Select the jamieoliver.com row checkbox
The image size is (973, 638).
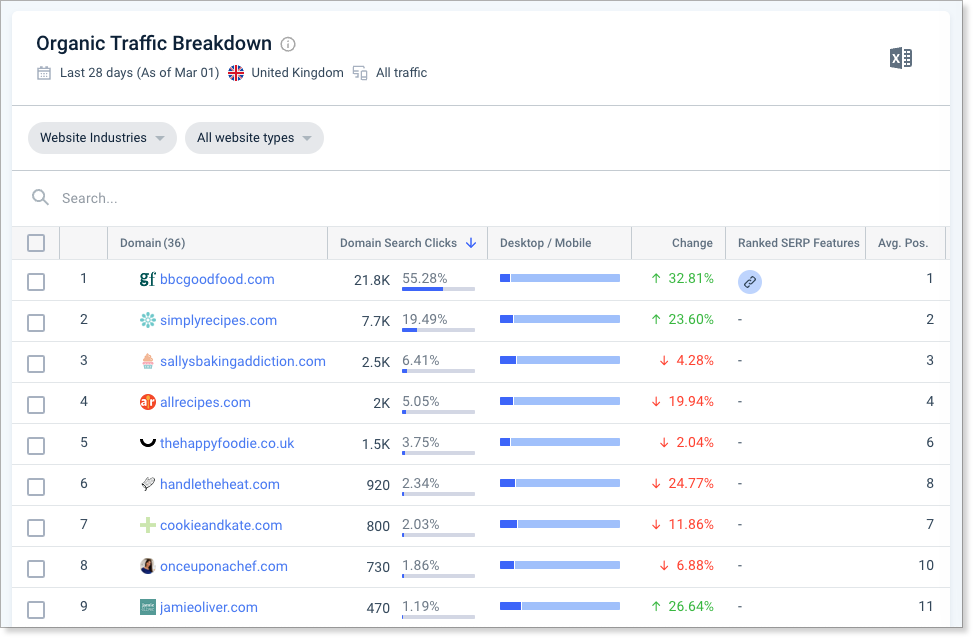click(36, 609)
